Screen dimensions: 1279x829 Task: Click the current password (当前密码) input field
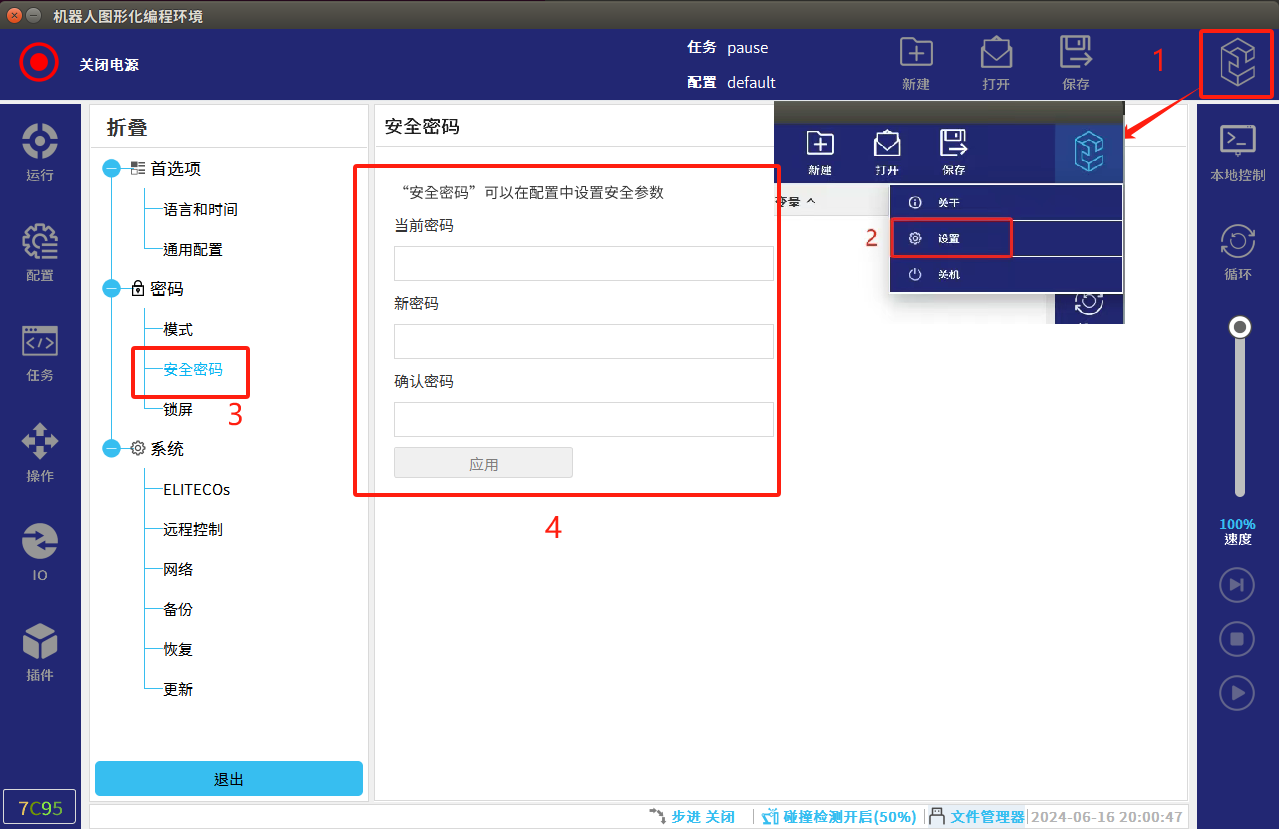(x=583, y=264)
